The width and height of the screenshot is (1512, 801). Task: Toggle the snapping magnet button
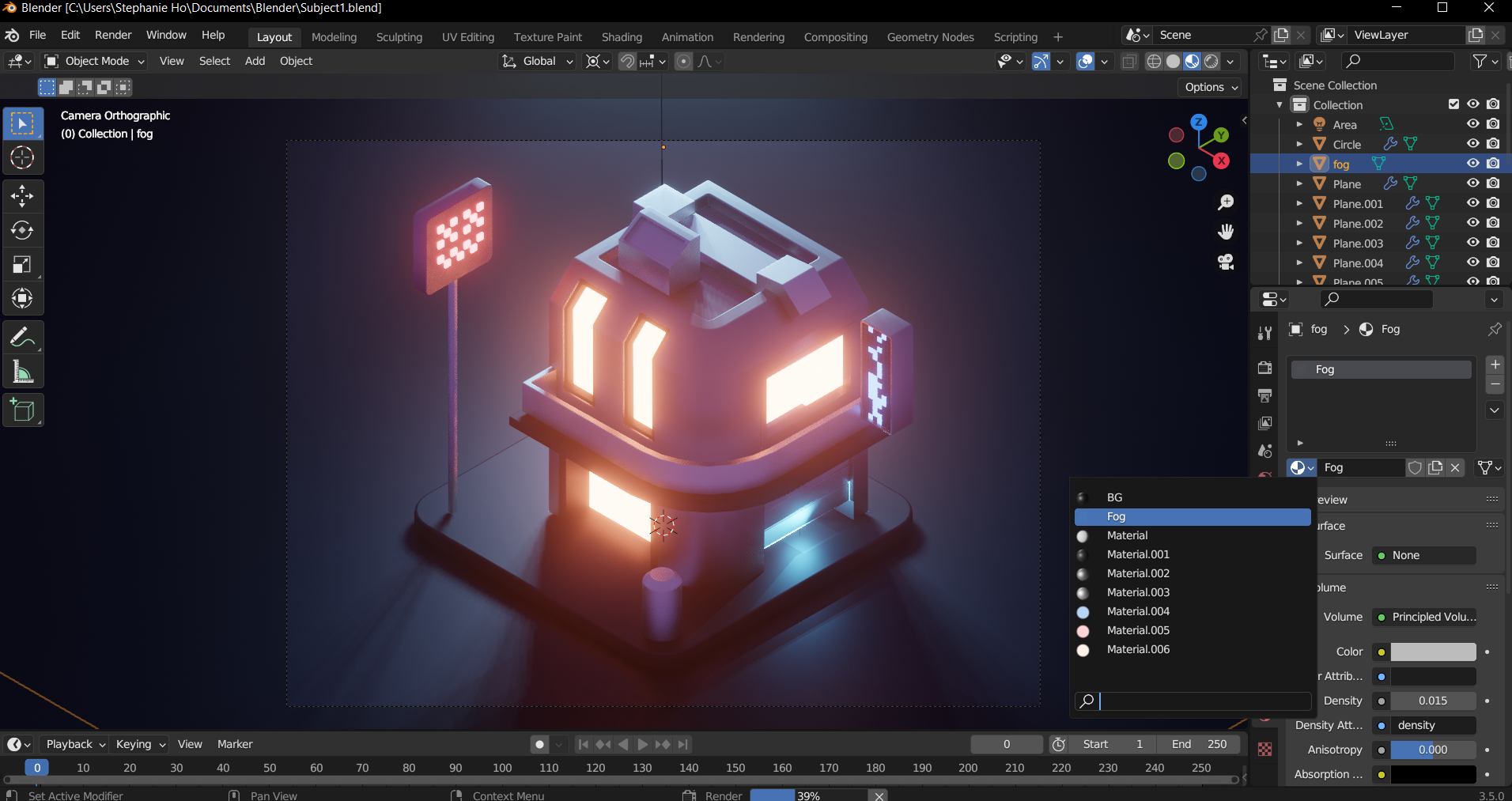coord(626,61)
